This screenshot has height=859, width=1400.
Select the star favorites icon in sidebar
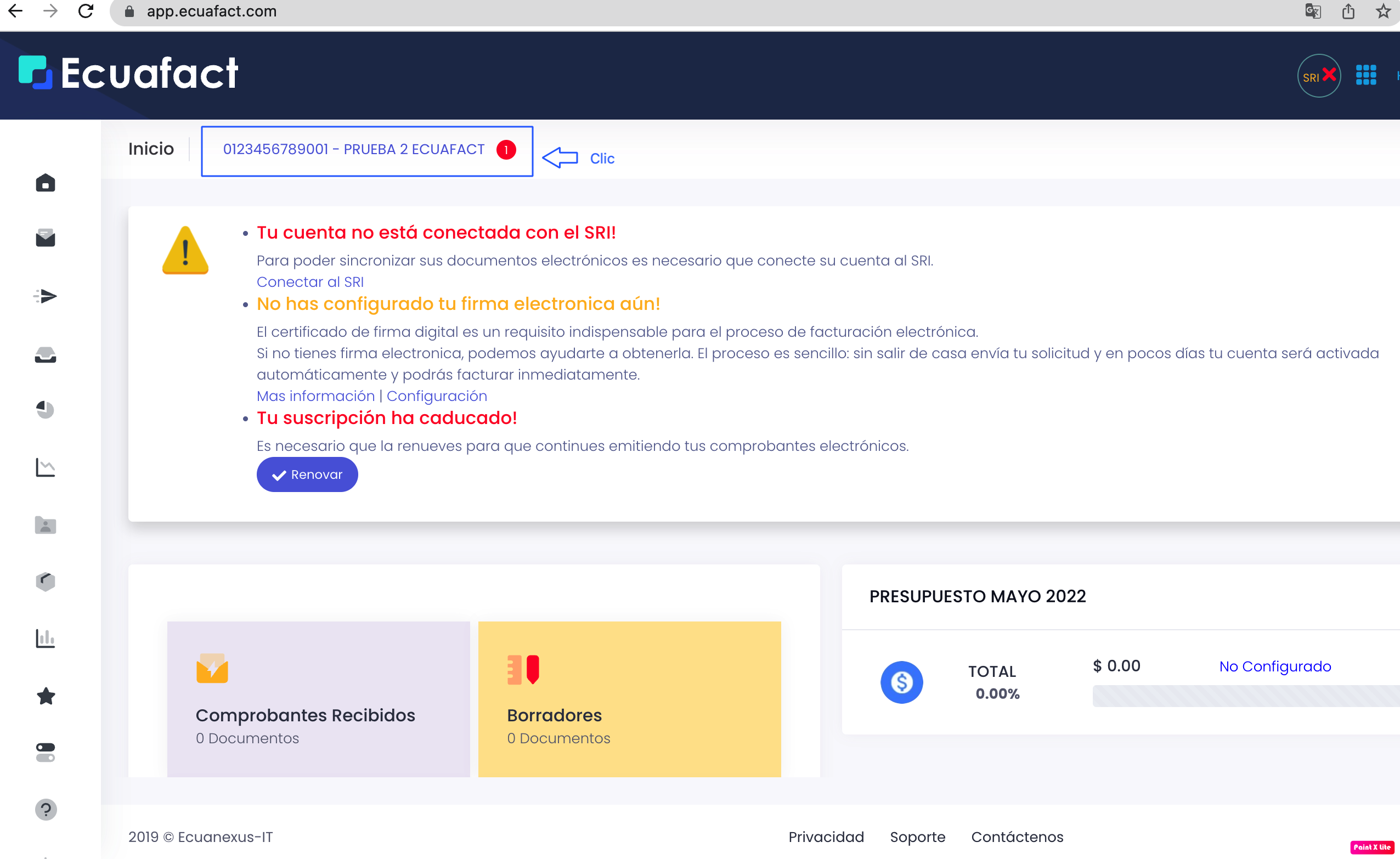pos(45,696)
